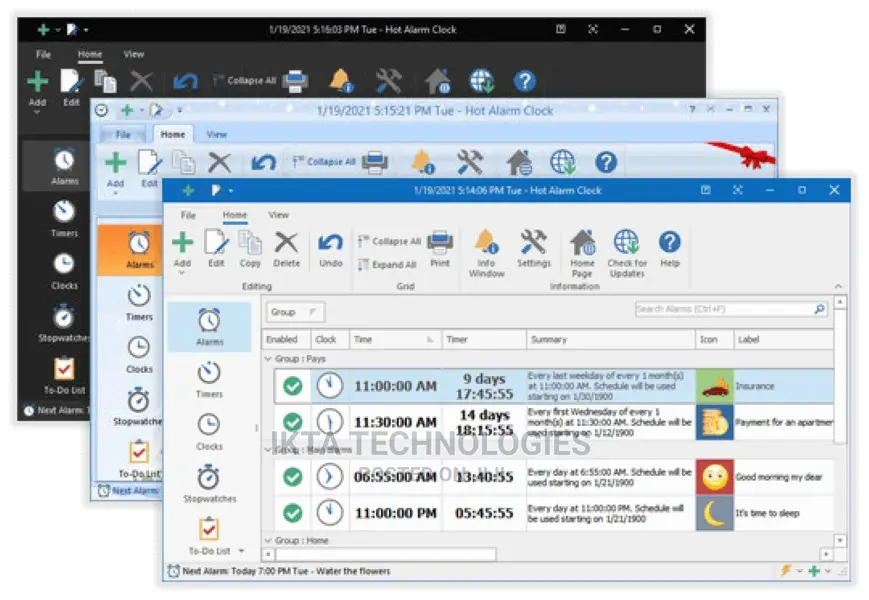This screenshot has width=869, height=600.
Task: Click the Insurance car icon thumbnail
Action: (x=714, y=386)
